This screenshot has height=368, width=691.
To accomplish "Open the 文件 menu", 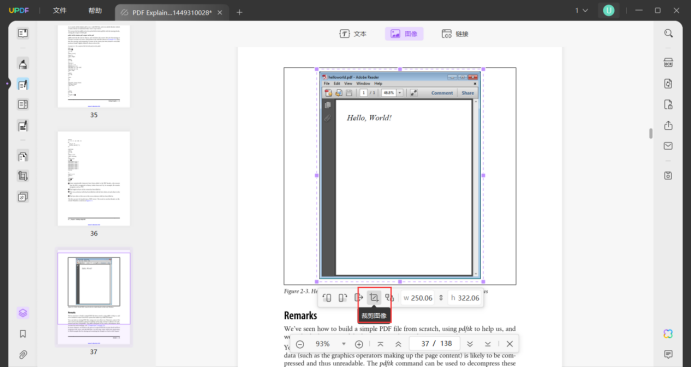I will (x=59, y=11).
